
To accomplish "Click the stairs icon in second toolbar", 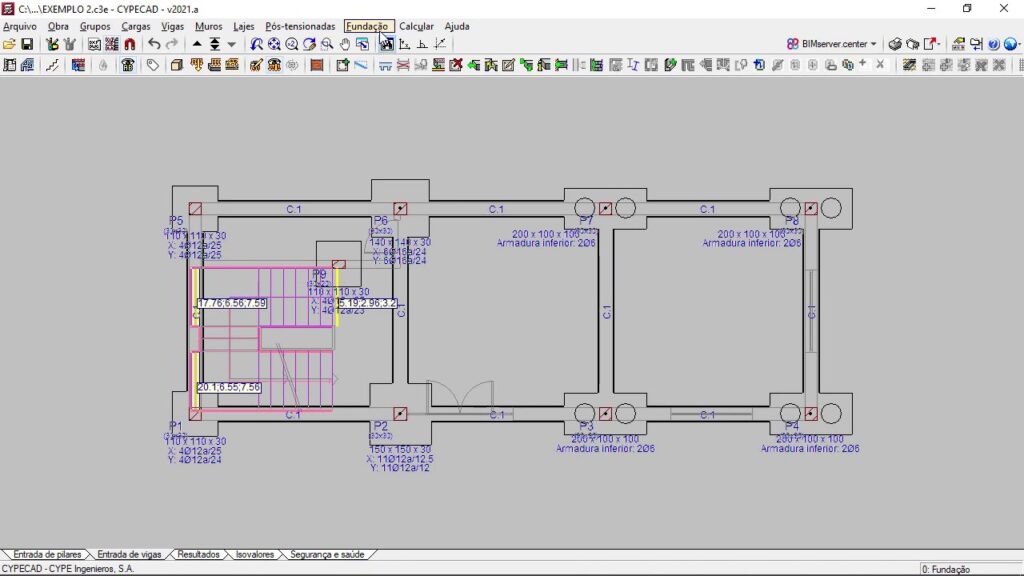I will point(52,65).
